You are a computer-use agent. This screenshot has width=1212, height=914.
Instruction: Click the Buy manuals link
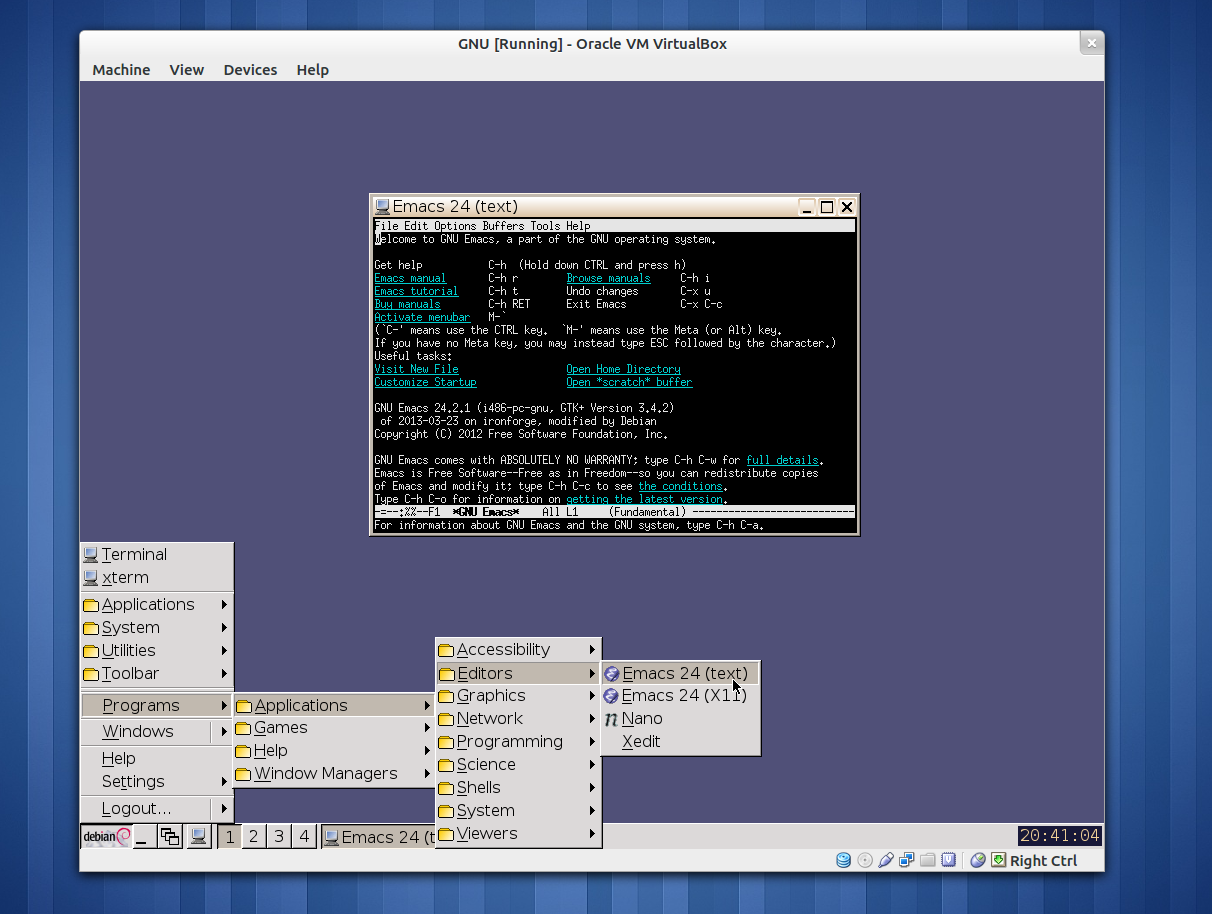407,304
